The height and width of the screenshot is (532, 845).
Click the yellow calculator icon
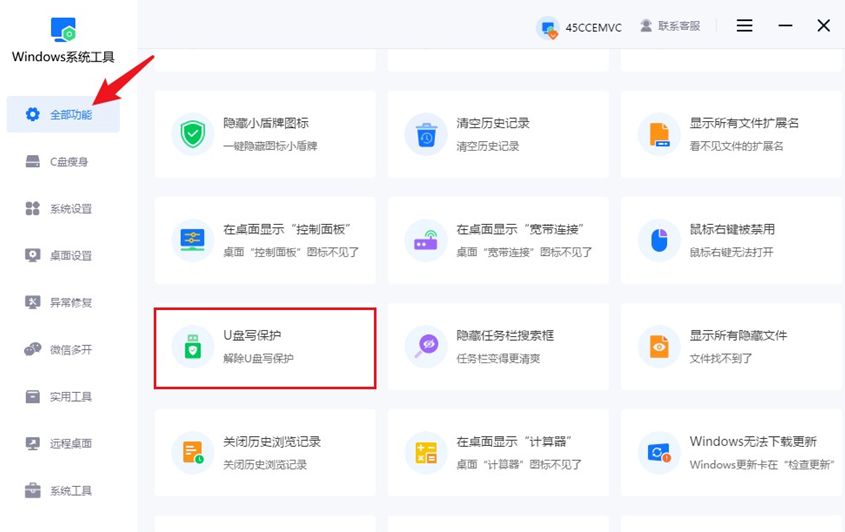(426, 453)
